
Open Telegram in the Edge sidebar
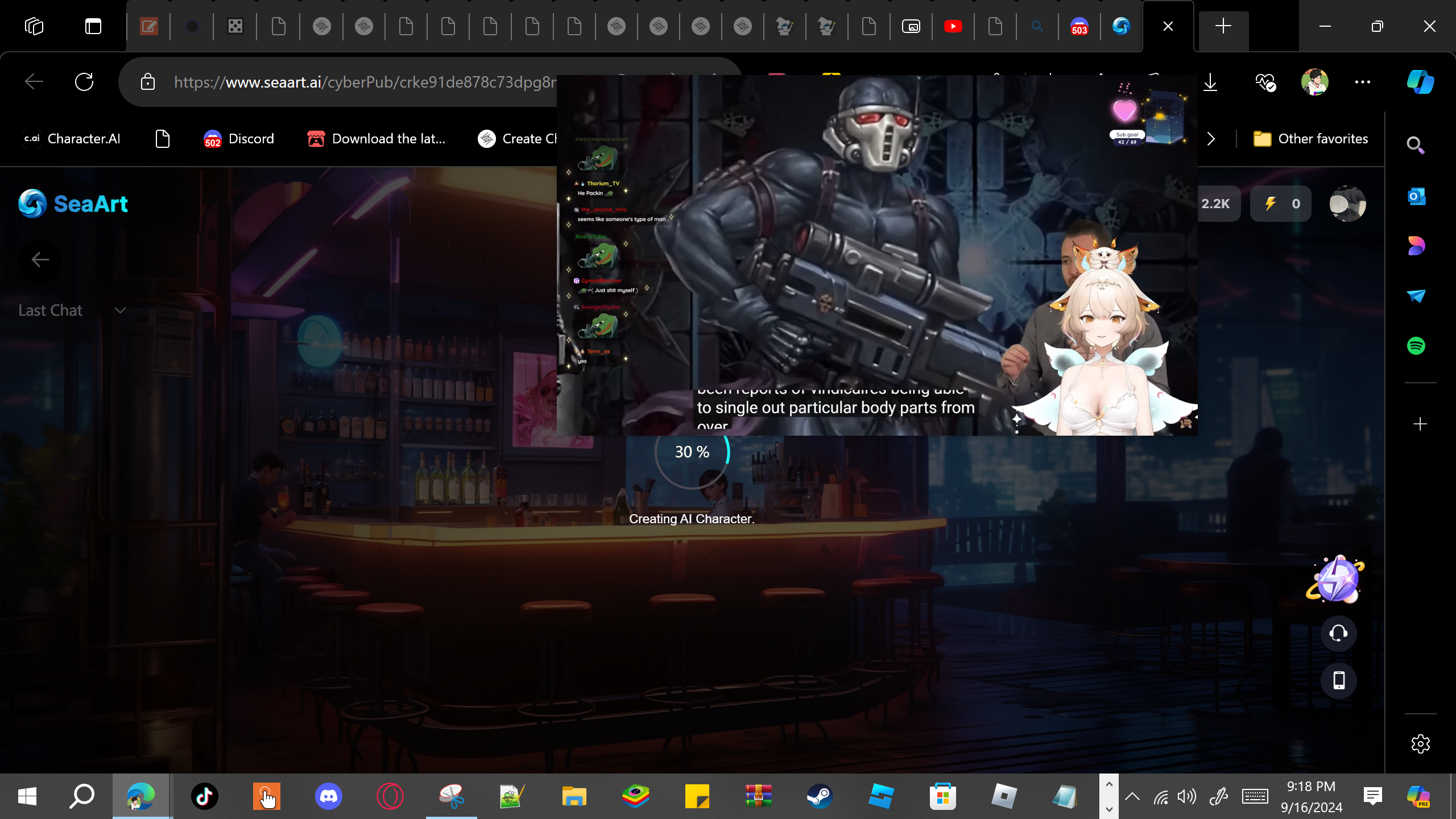tap(1416, 296)
